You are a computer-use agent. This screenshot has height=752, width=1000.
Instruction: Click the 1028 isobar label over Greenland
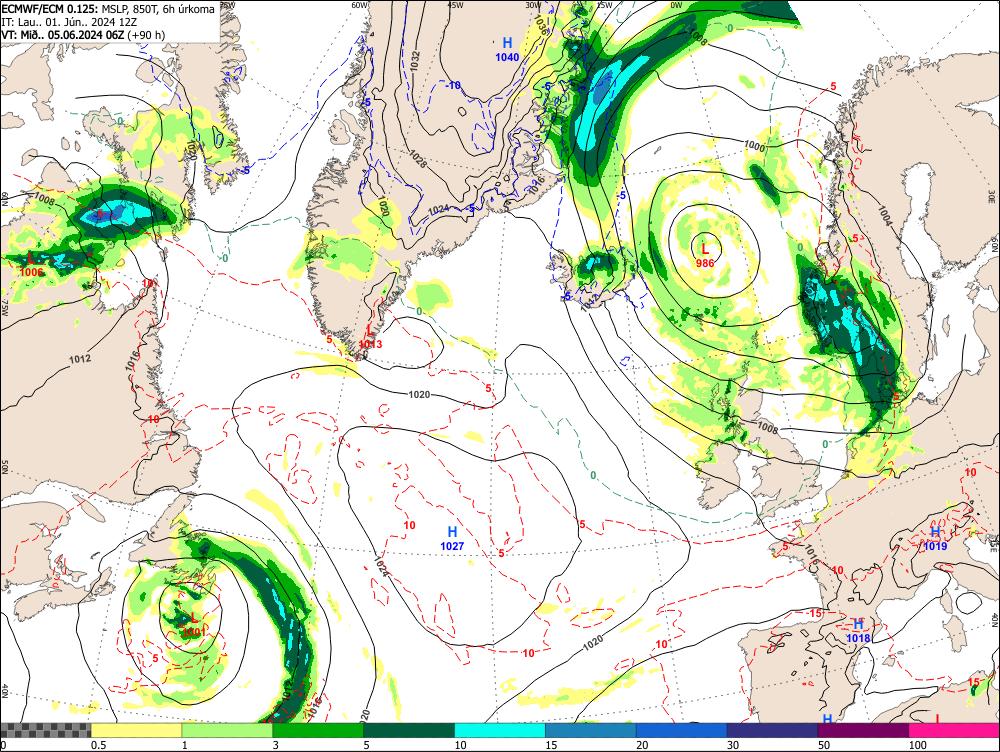point(417,157)
